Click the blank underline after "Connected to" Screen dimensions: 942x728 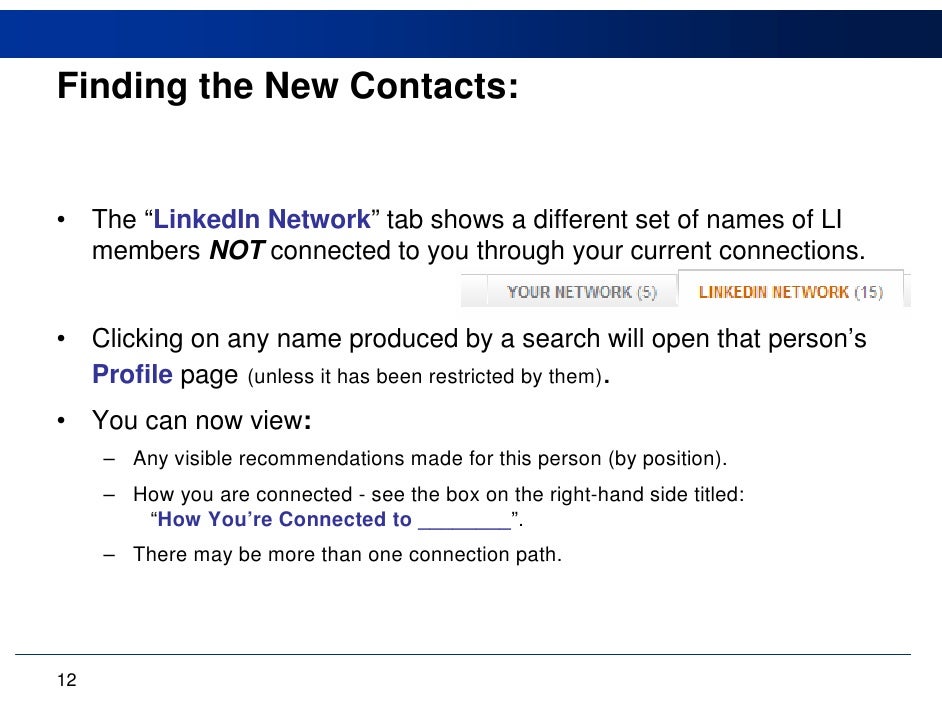(464, 521)
